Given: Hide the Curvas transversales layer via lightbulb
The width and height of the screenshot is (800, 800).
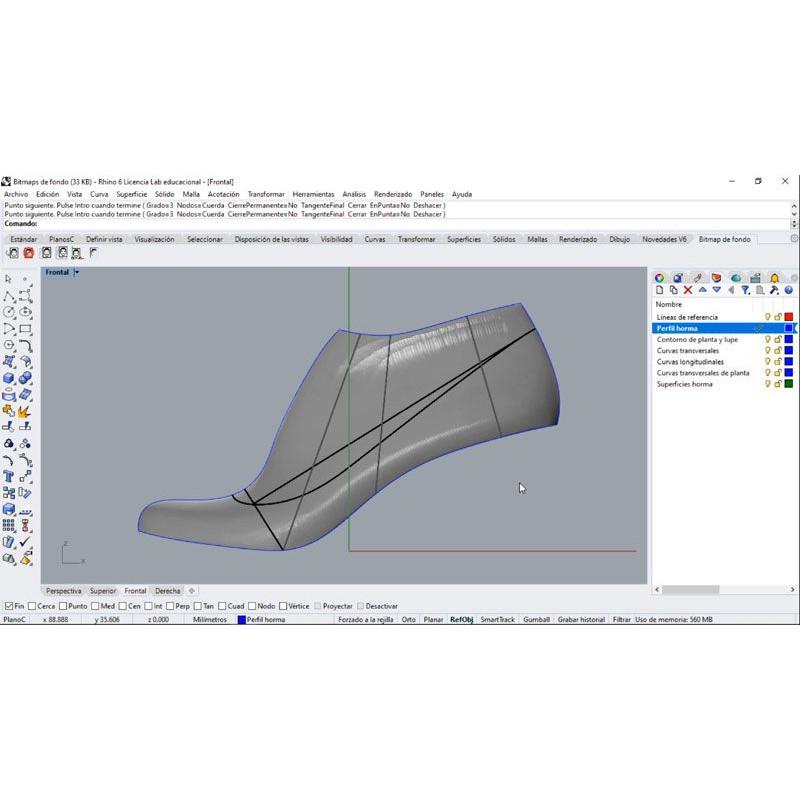Looking at the screenshot, I should click(768, 351).
